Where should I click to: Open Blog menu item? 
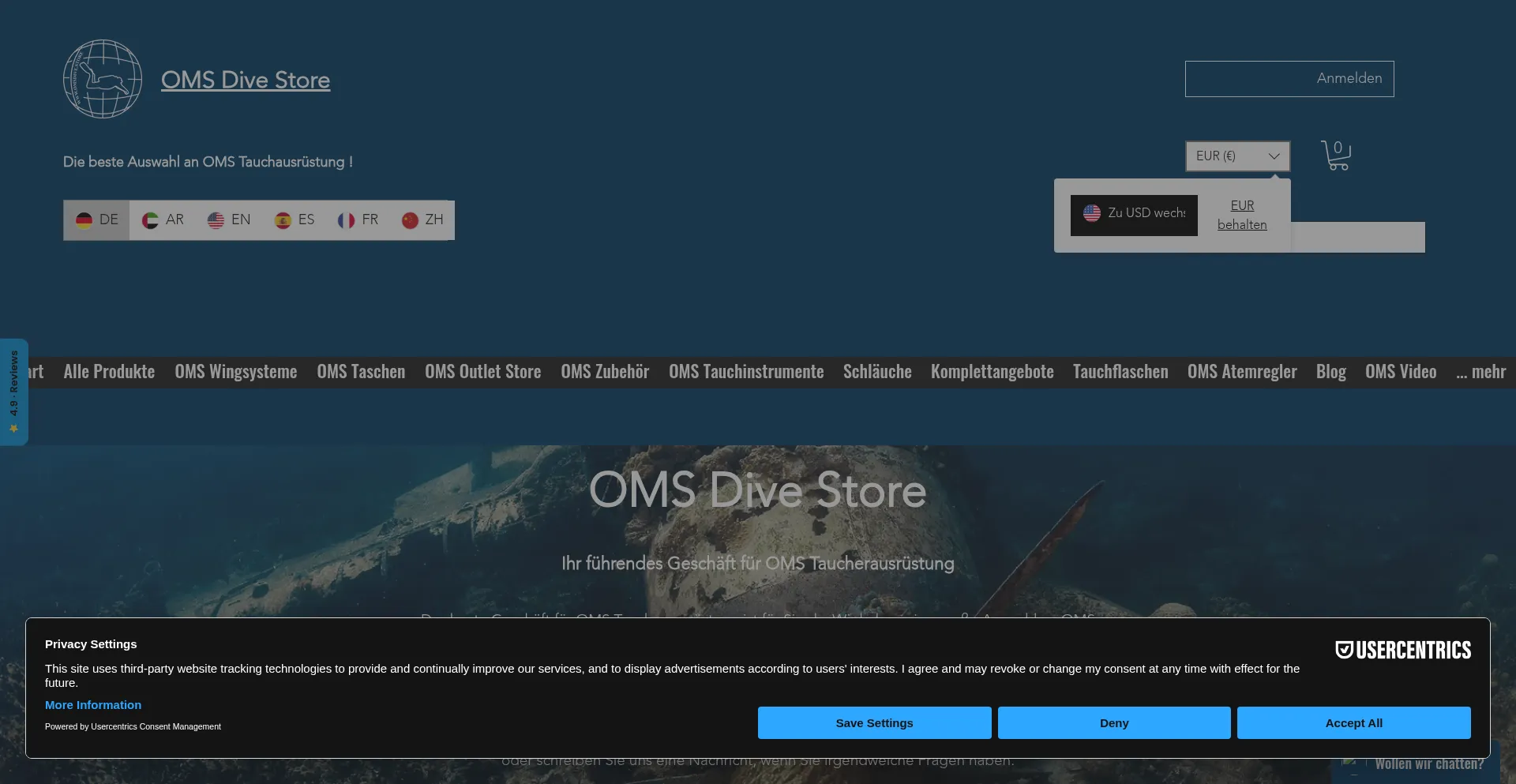point(1331,371)
